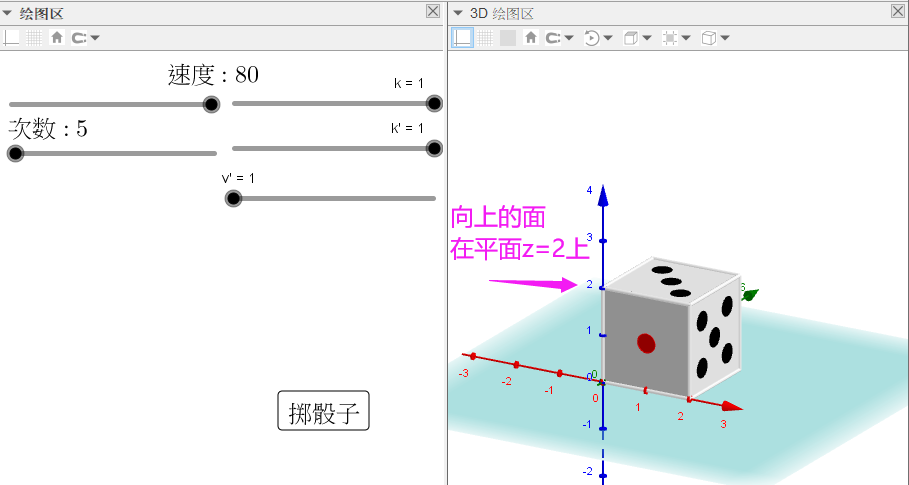Viewport: 909px width, 485px height.
Task: Toggle grid icon in 3D toolbar
Action: coord(485,38)
